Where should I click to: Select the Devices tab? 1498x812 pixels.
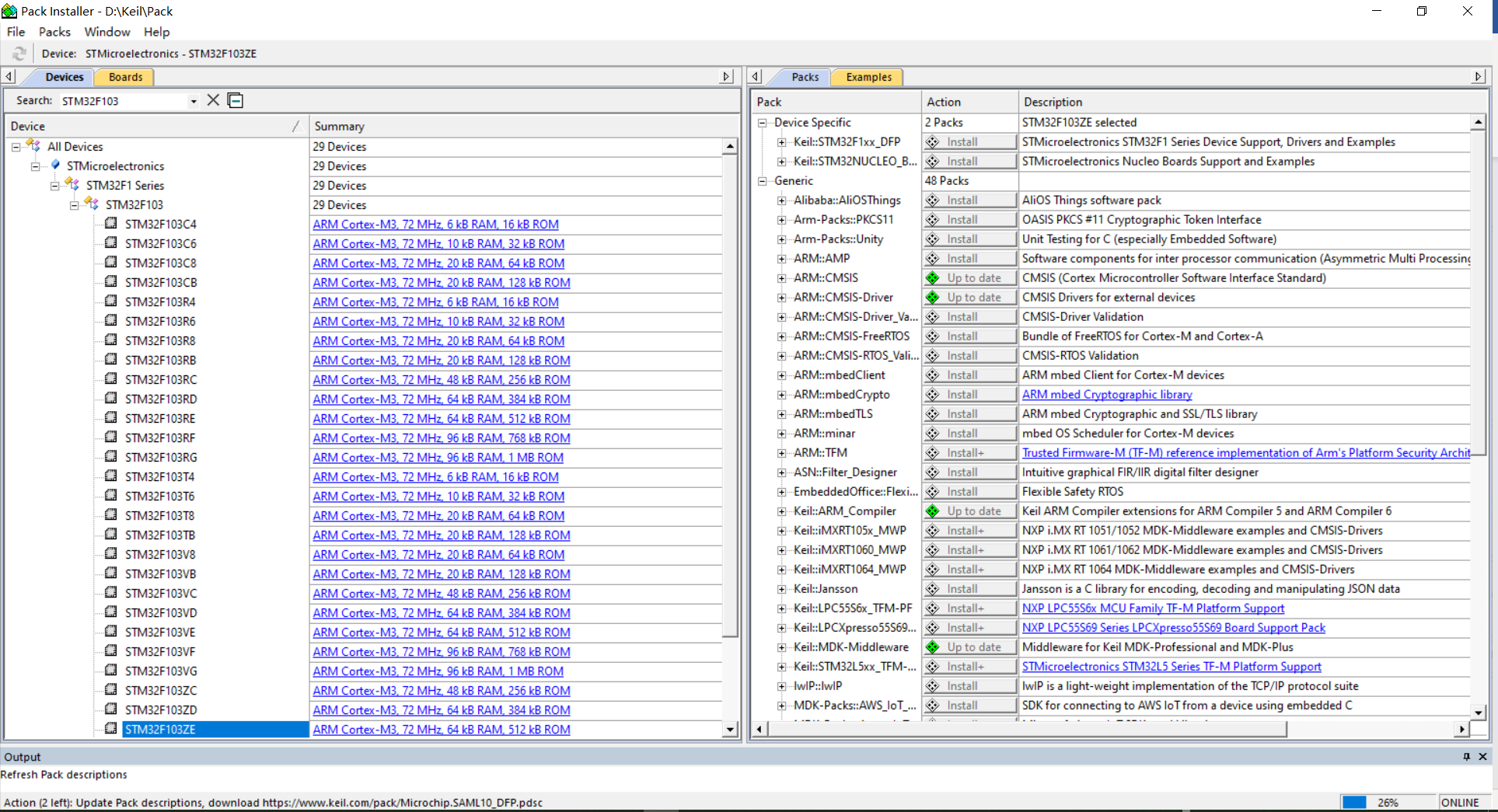pyautogui.click(x=64, y=77)
